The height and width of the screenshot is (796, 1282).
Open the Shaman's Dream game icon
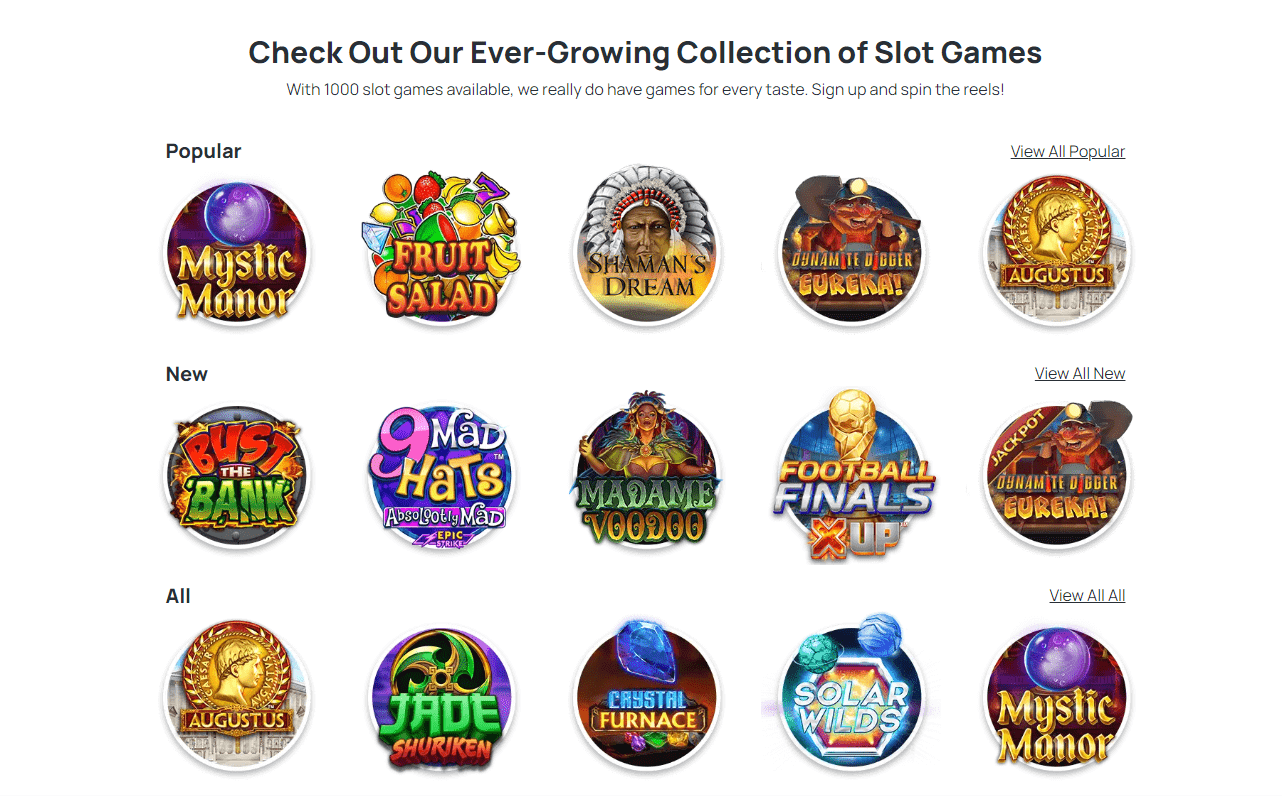[x=647, y=244]
